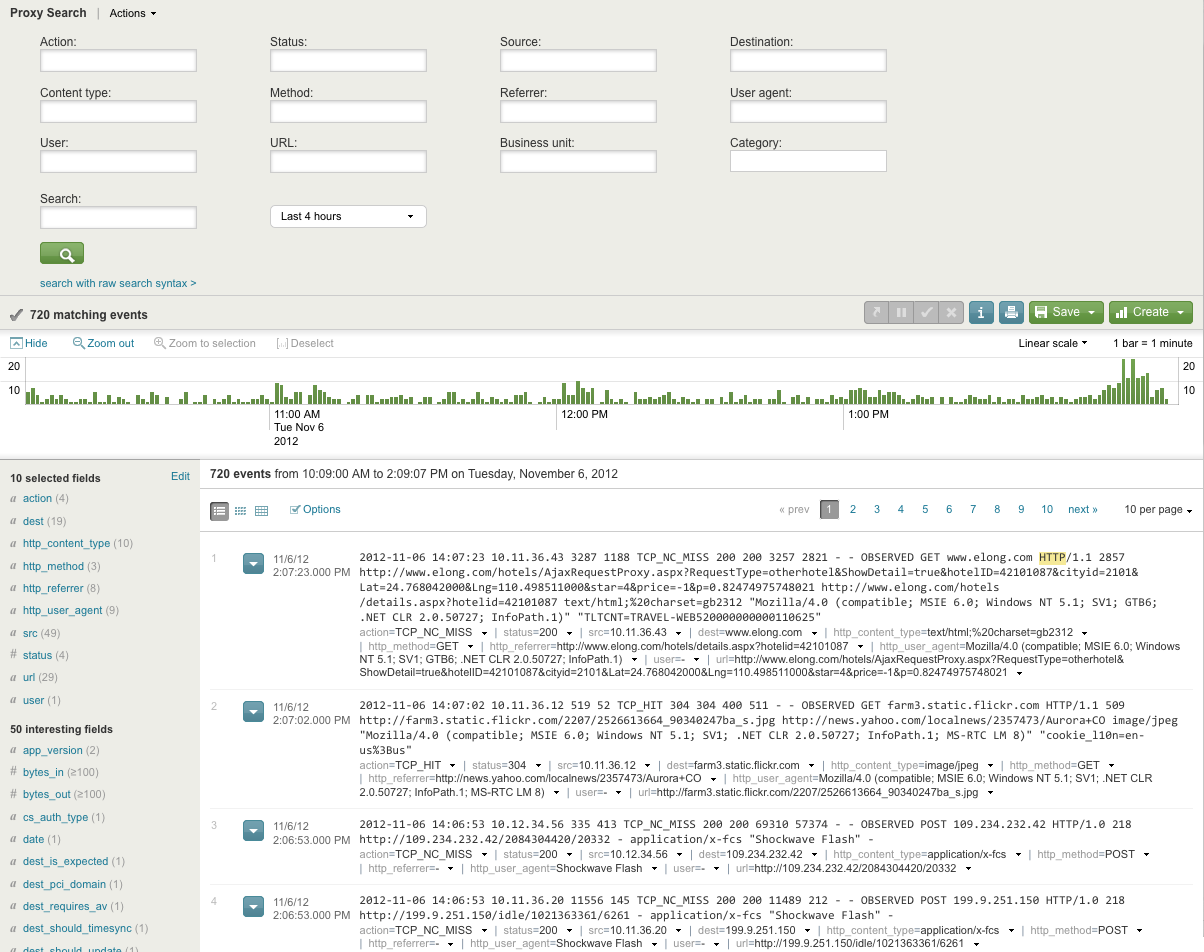Select the status field in sidebar
Viewport: 1204px width, 952px height.
coord(37,656)
